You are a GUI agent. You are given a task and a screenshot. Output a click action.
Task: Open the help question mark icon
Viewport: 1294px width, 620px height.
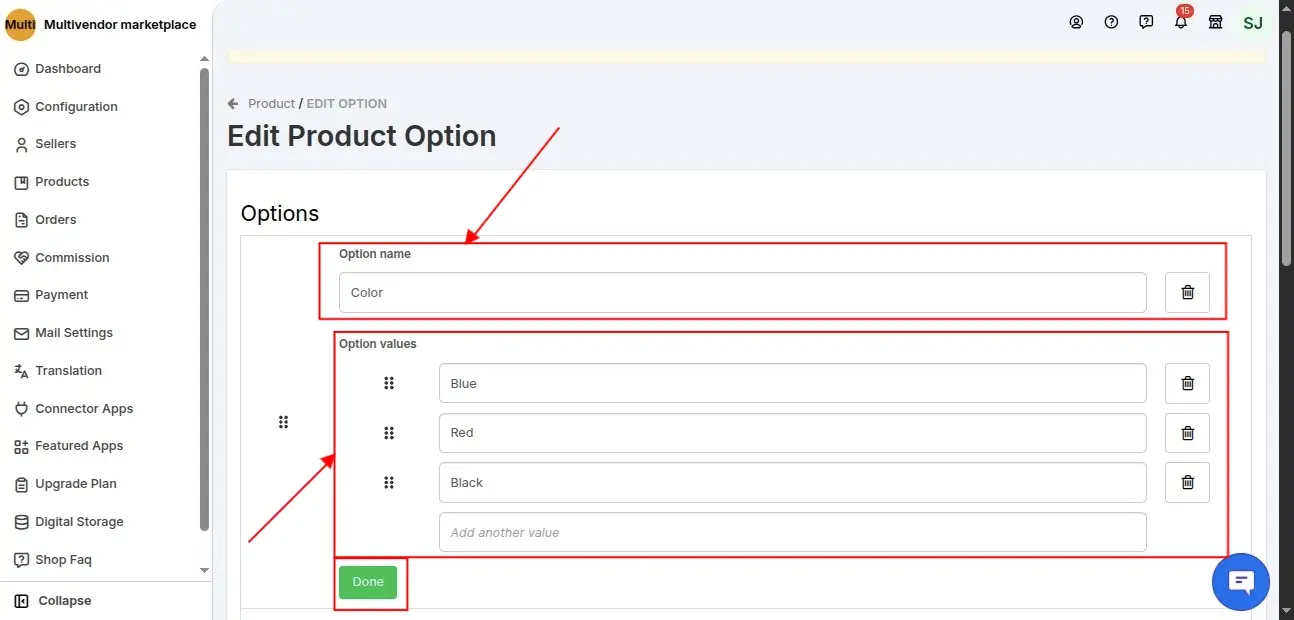coord(1111,22)
